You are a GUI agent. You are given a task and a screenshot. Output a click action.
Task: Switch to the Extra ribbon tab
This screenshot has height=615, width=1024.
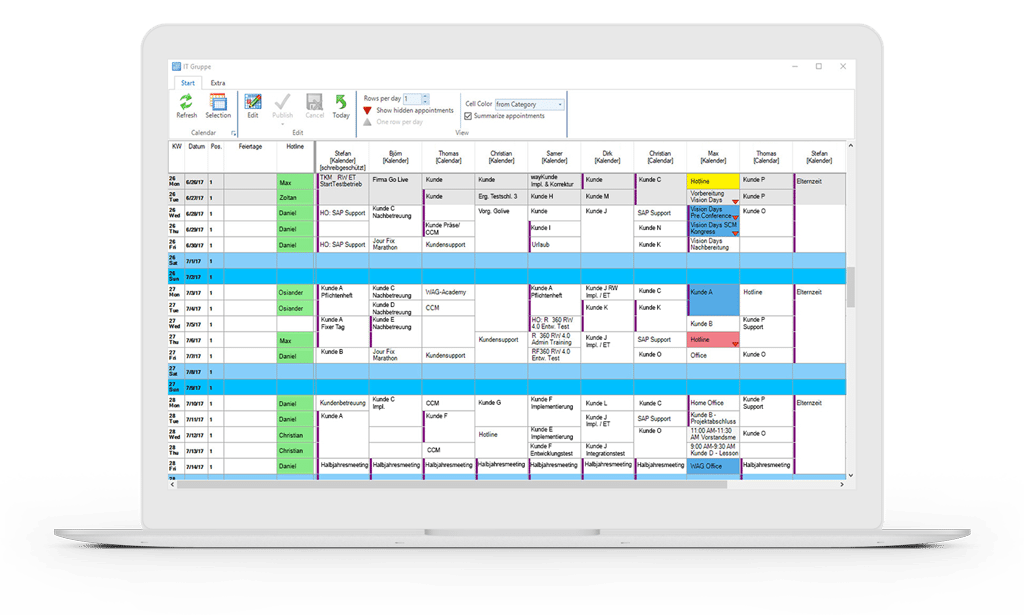pyautogui.click(x=218, y=83)
